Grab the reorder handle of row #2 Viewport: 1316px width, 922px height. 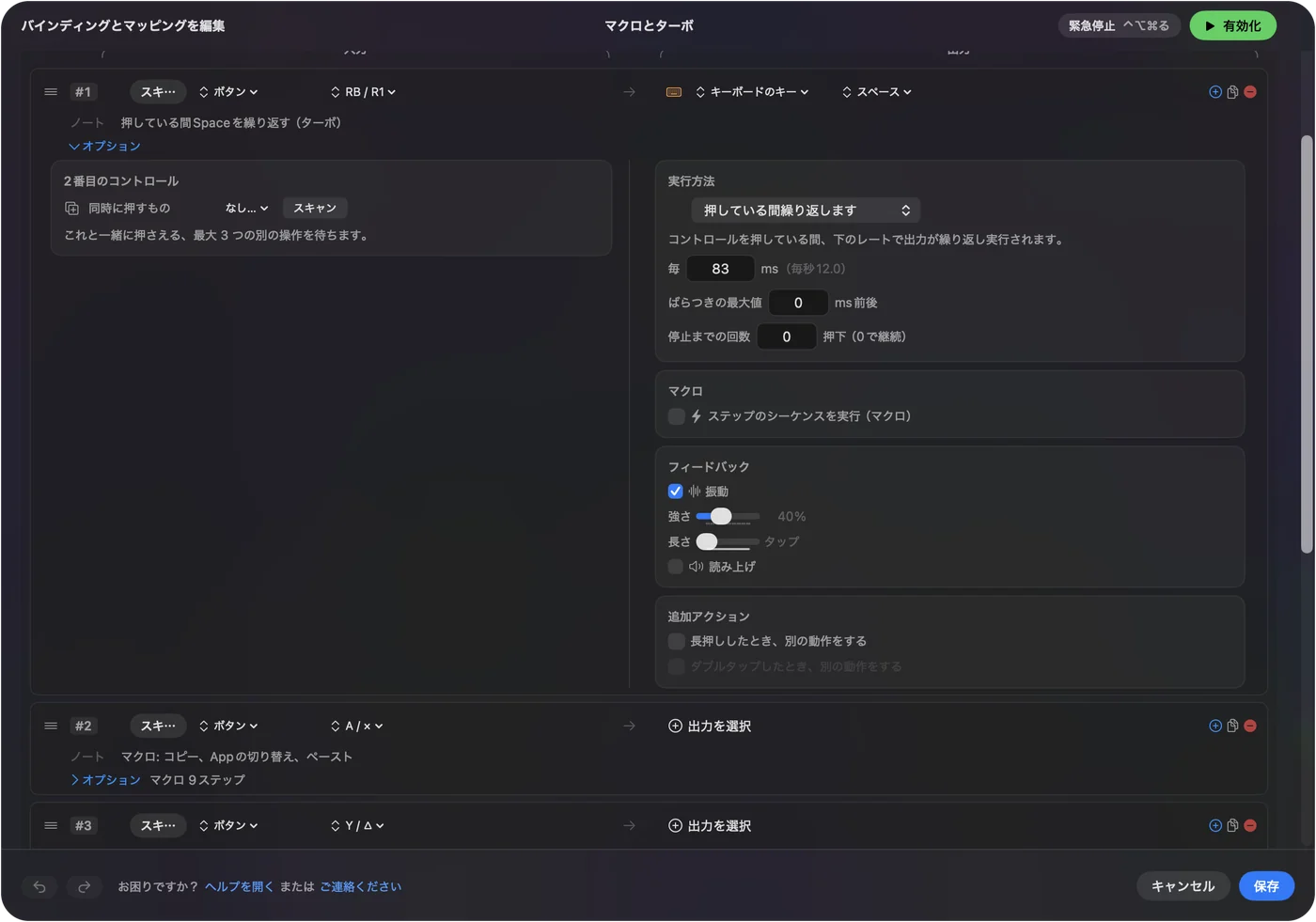click(x=51, y=726)
